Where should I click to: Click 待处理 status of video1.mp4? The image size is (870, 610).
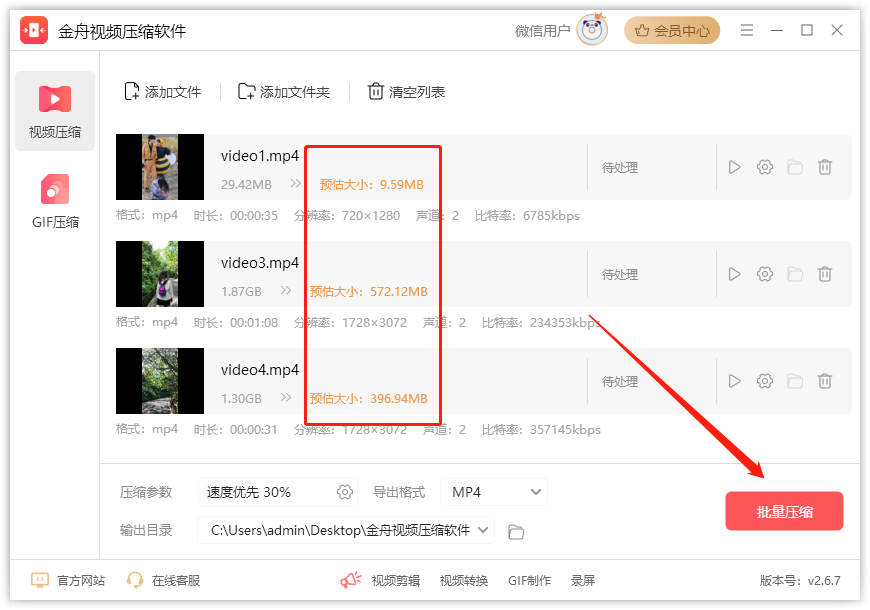tap(620, 168)
